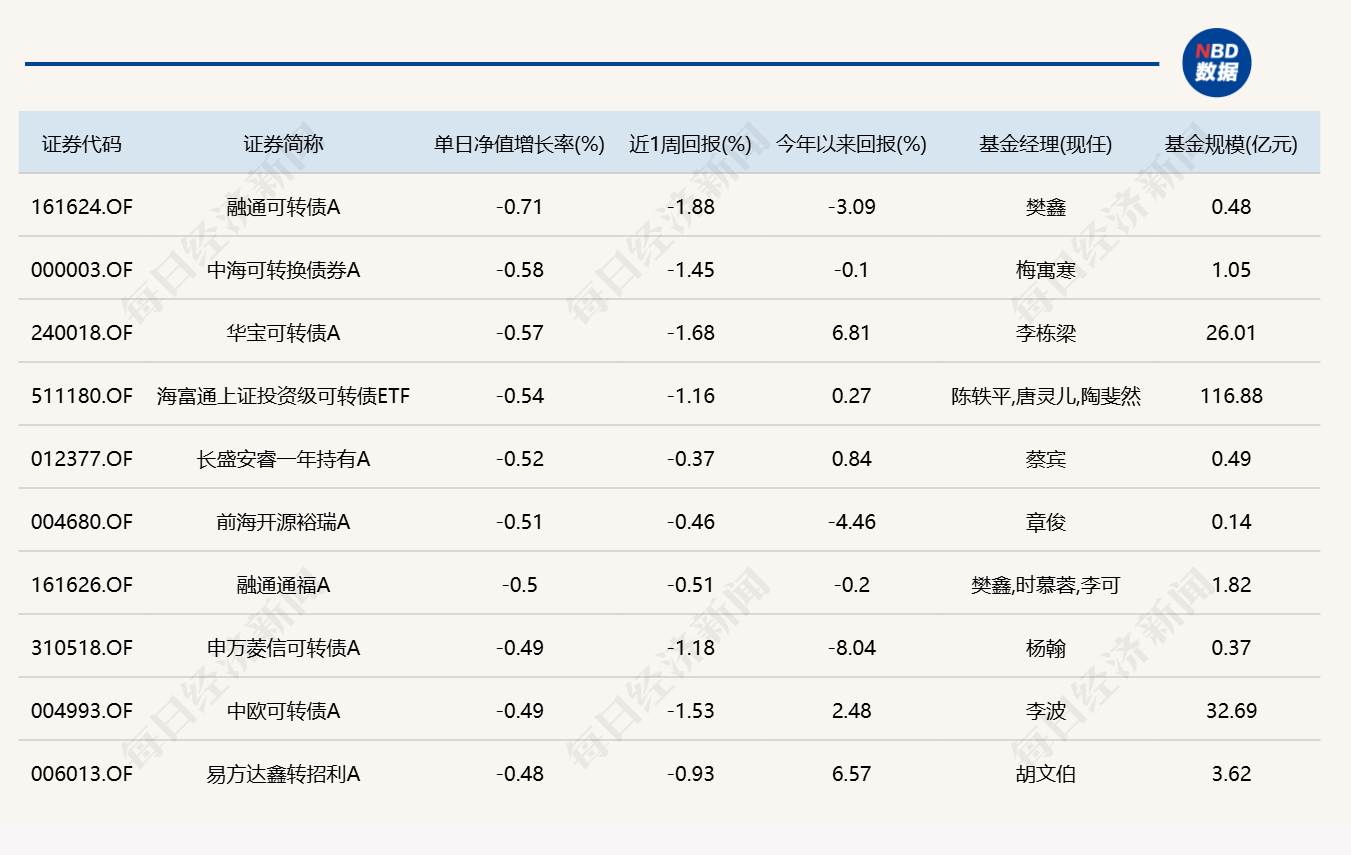The height and width of the screenshot is (855, 1351).
Task: Click the 基金经理(现任) column header
Action: coord(1046,144)
